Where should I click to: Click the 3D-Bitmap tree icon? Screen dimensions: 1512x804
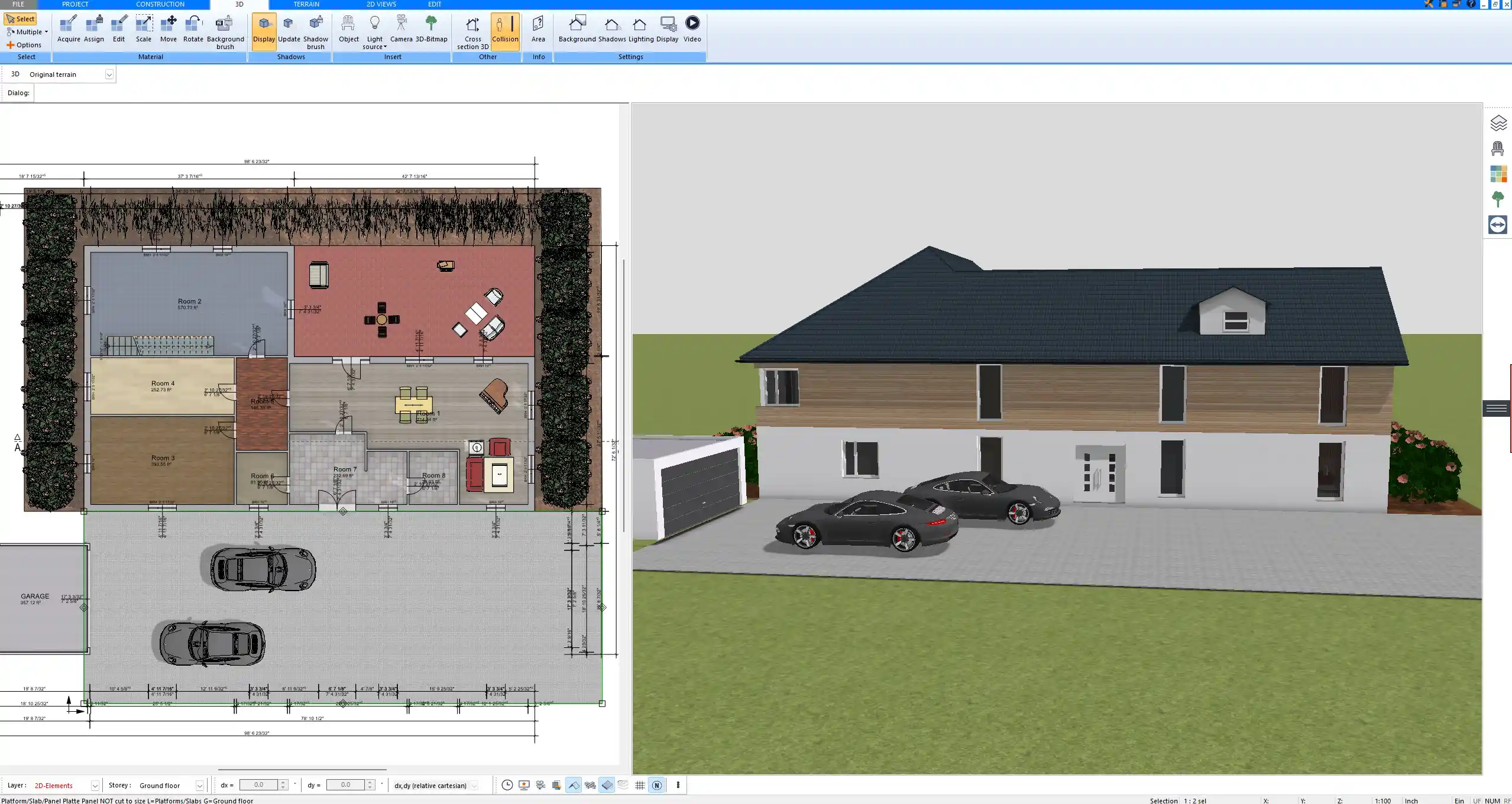(x=431, y=30)
